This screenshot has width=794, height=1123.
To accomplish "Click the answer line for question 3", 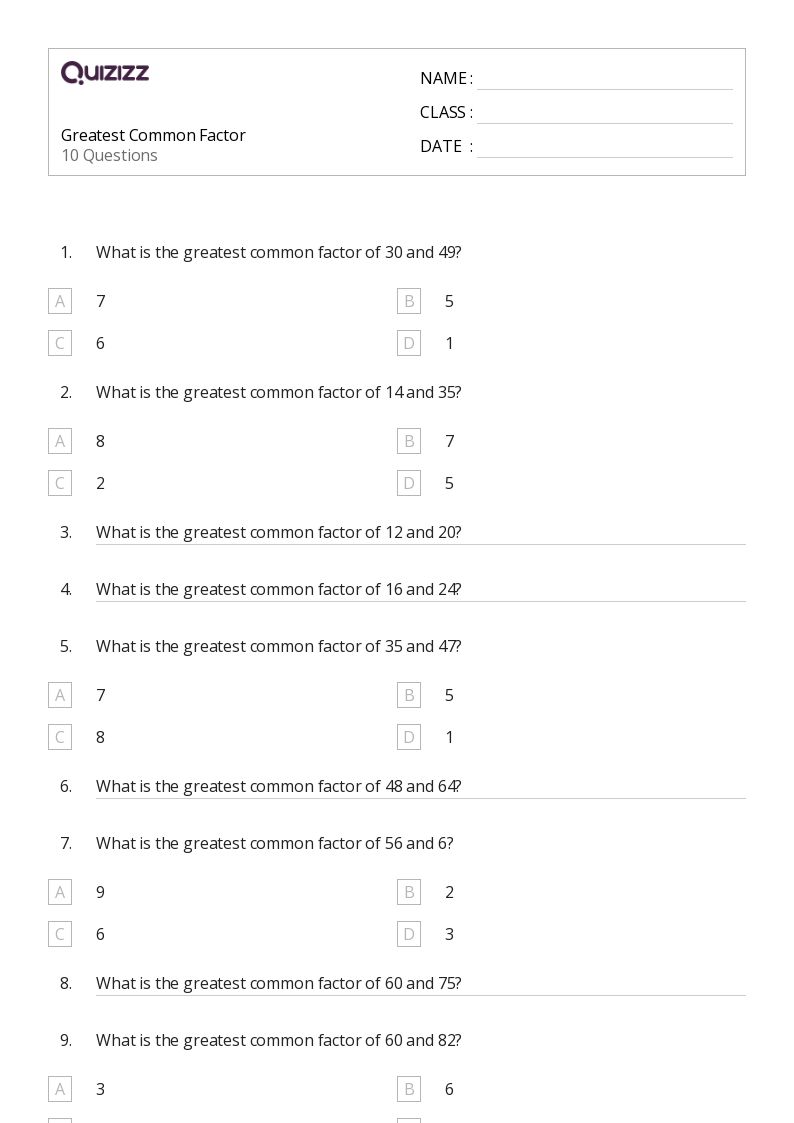I will point(421,544).
